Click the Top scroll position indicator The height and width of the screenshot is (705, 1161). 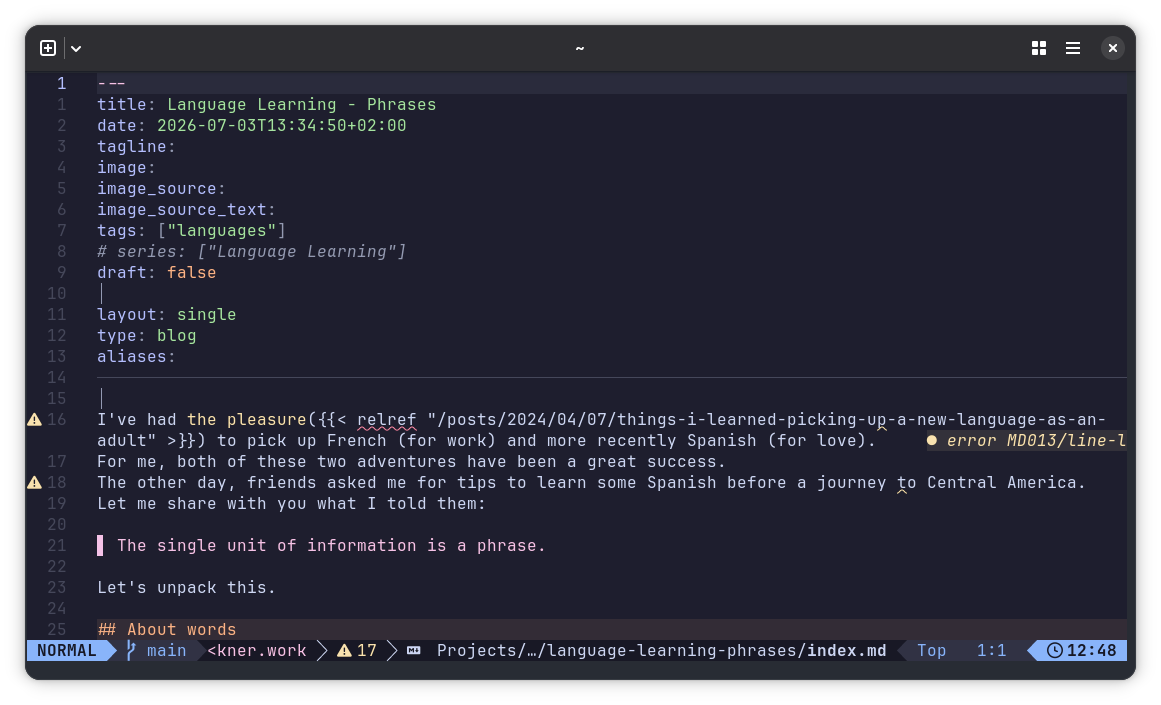click(931, 651)
